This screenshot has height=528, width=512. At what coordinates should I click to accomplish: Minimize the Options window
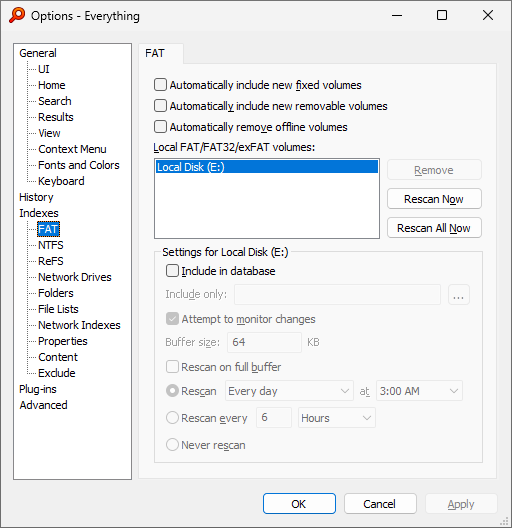(x=397, y=15)
